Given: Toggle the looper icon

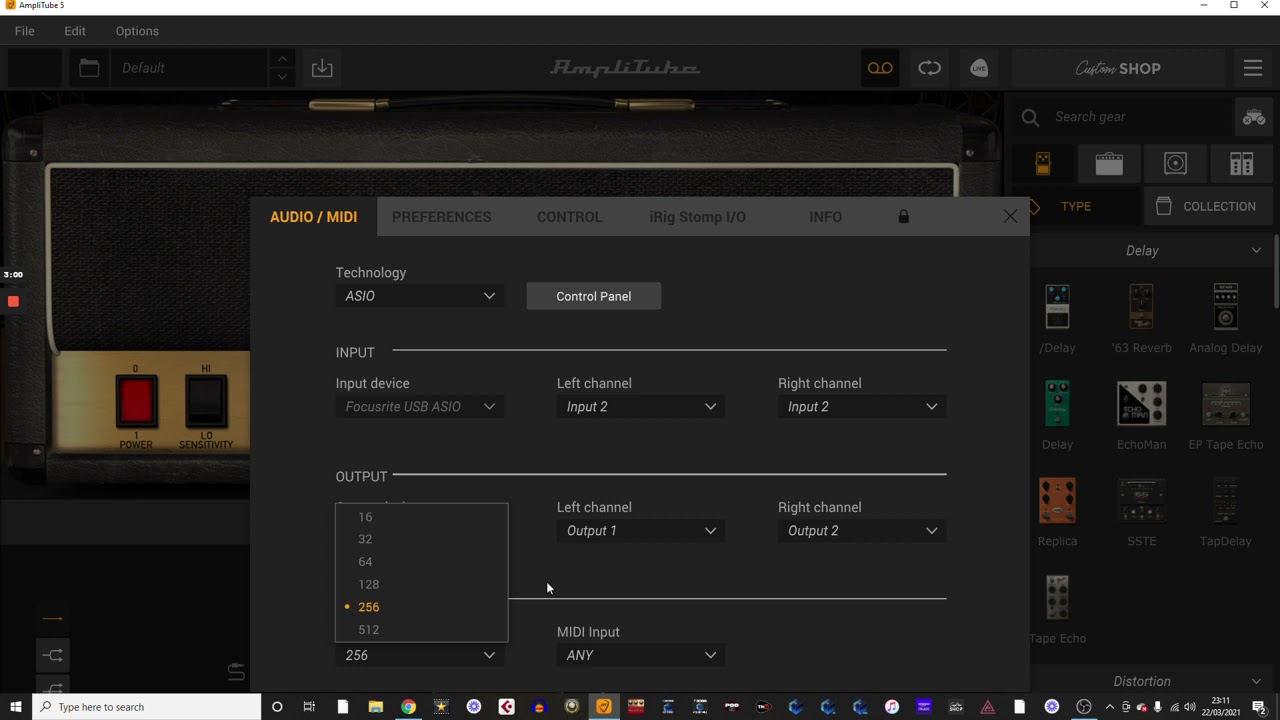Looking at the screenshot, I should 930,68.
